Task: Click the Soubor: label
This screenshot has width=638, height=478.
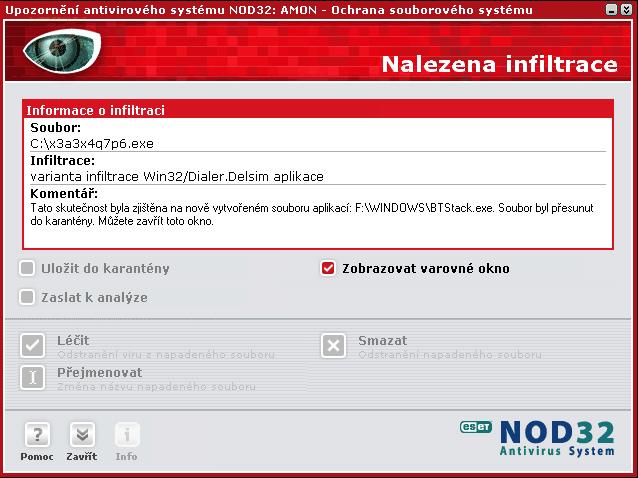Action: (56, 127)
